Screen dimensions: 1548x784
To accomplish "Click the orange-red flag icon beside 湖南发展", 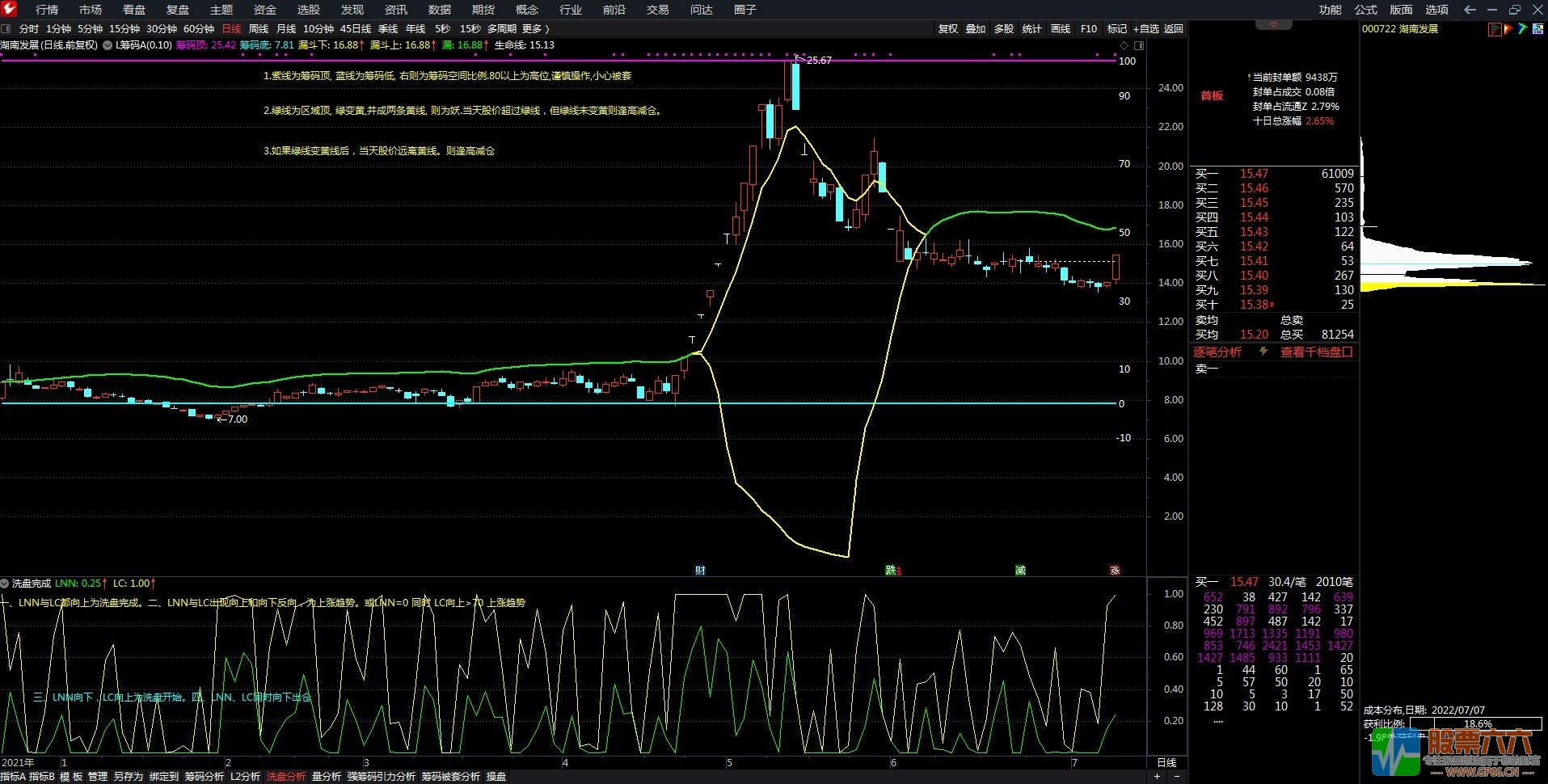I will [1508, 29].
